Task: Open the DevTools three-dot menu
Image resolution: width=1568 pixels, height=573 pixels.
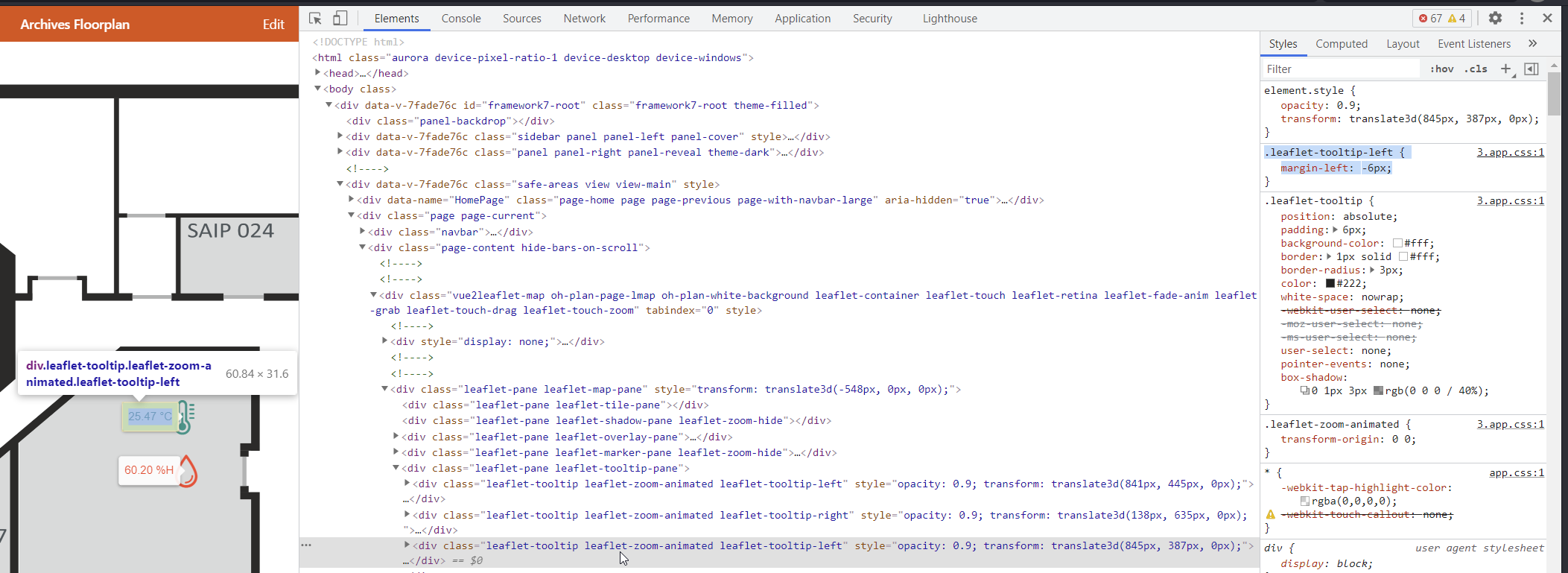Action: click(x=1522, y=19)
